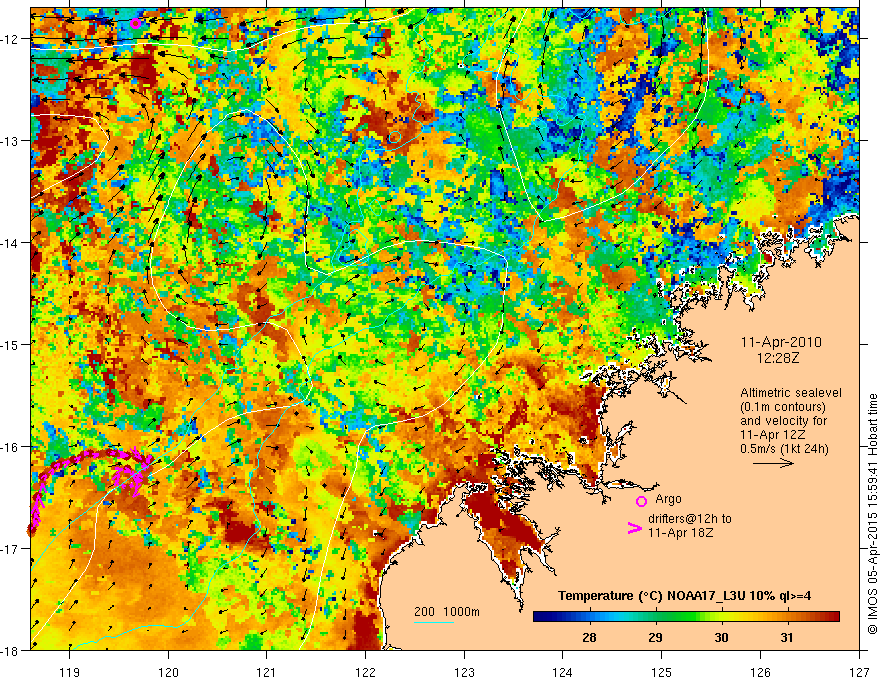Click the longitude axis label 122
Viewport: 880px width, 680px height.
365,672
